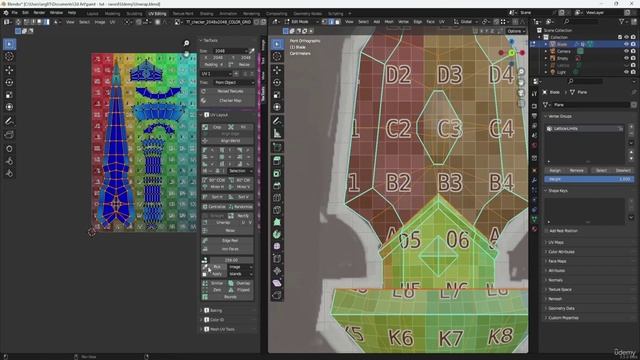
Task: Select the Smooth vertices tool
Action: (x=277, y=247)
